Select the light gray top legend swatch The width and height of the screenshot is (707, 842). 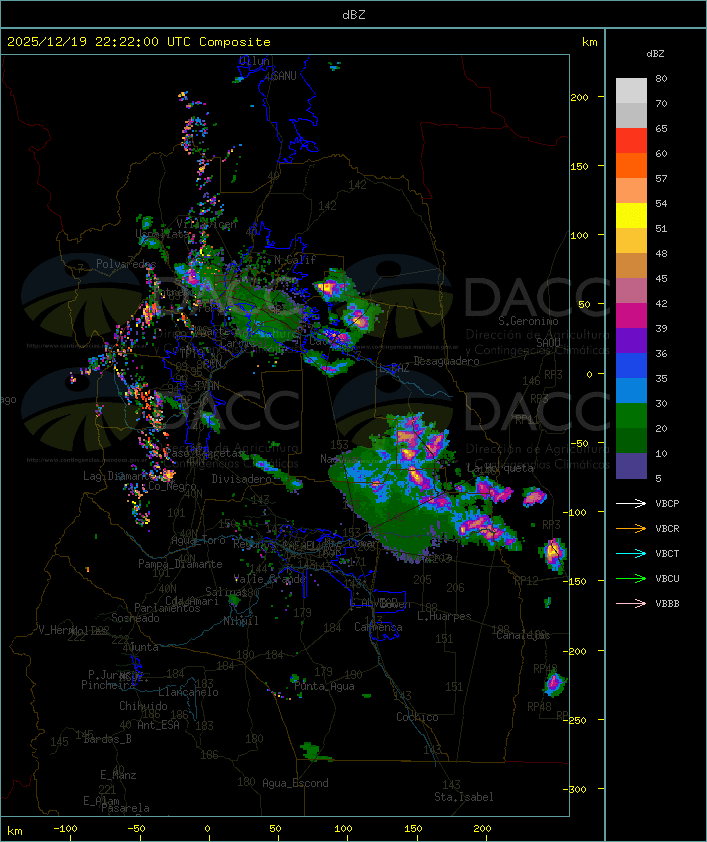point(631,90)
